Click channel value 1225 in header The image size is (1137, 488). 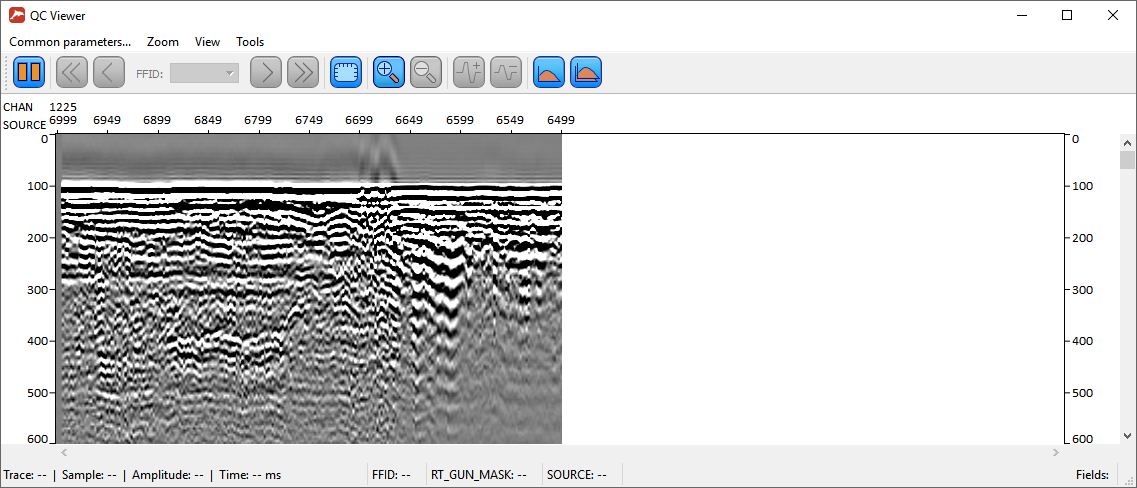point(62,107)
